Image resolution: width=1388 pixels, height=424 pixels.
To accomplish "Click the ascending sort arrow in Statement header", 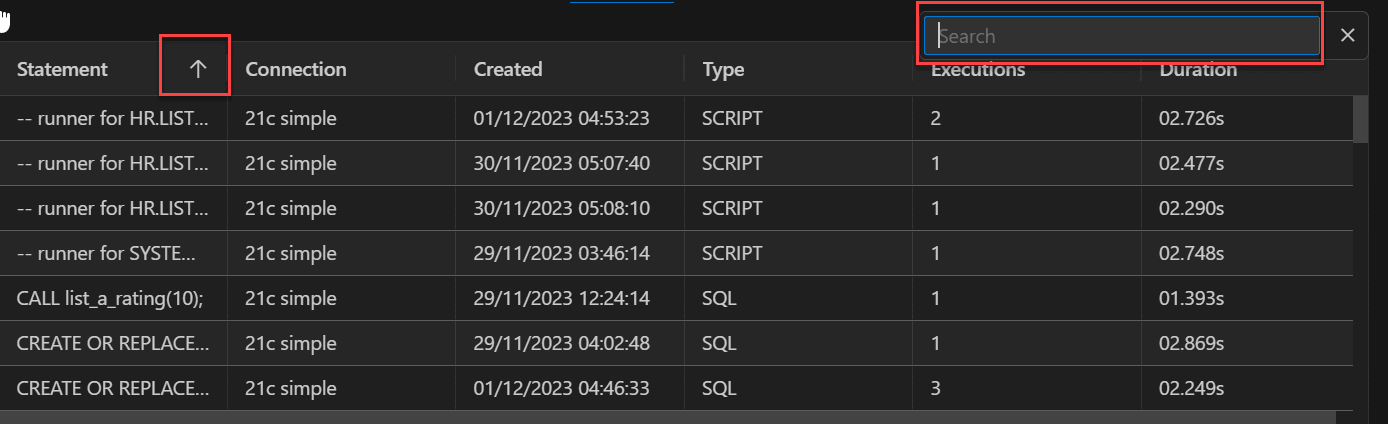I will 198,69.
